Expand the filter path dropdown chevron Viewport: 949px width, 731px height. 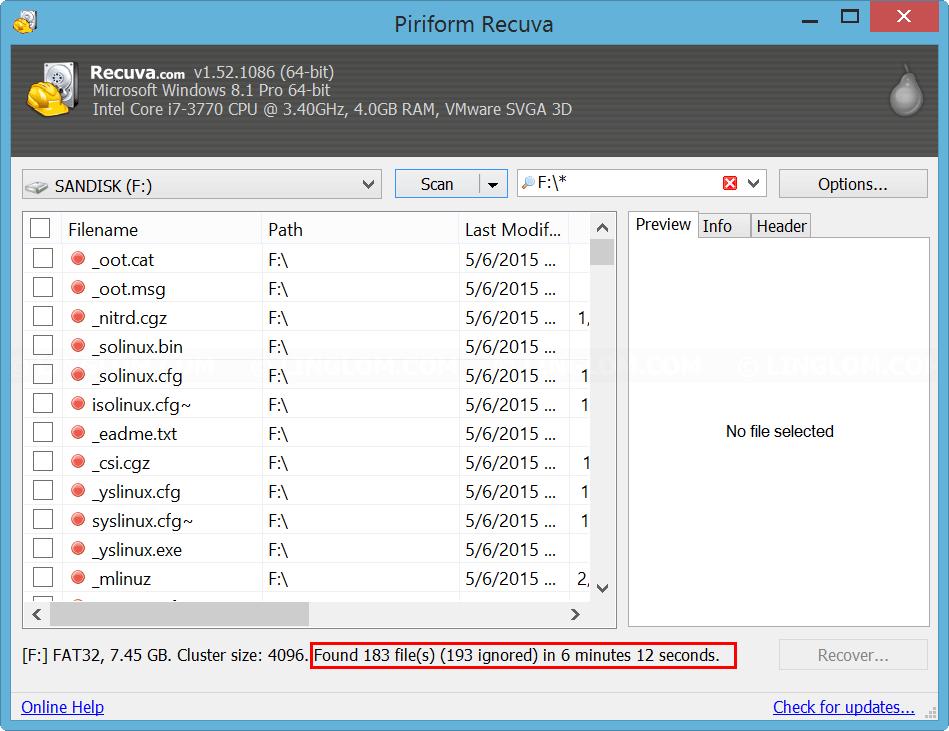754,183
